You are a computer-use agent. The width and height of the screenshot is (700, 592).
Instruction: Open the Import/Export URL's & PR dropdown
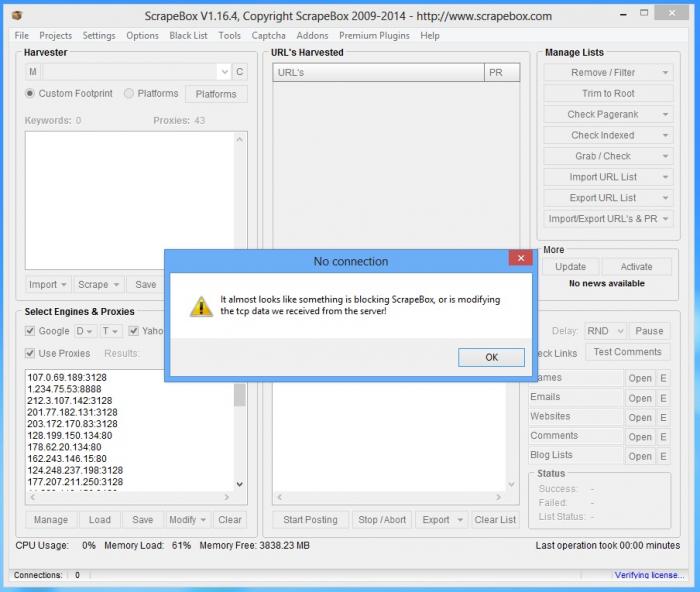click(x=608, y=219)
